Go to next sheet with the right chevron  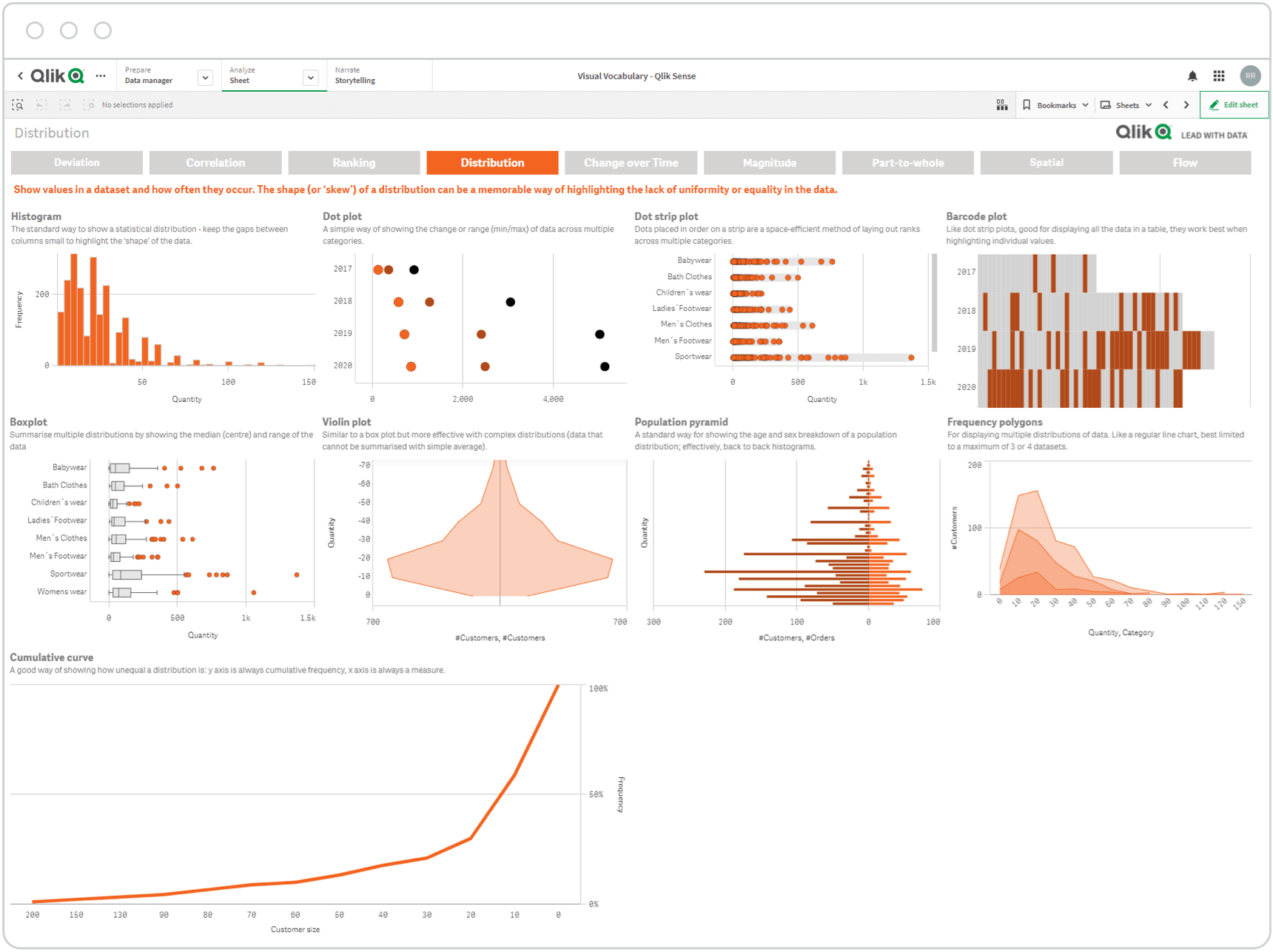coord(1186,104)
